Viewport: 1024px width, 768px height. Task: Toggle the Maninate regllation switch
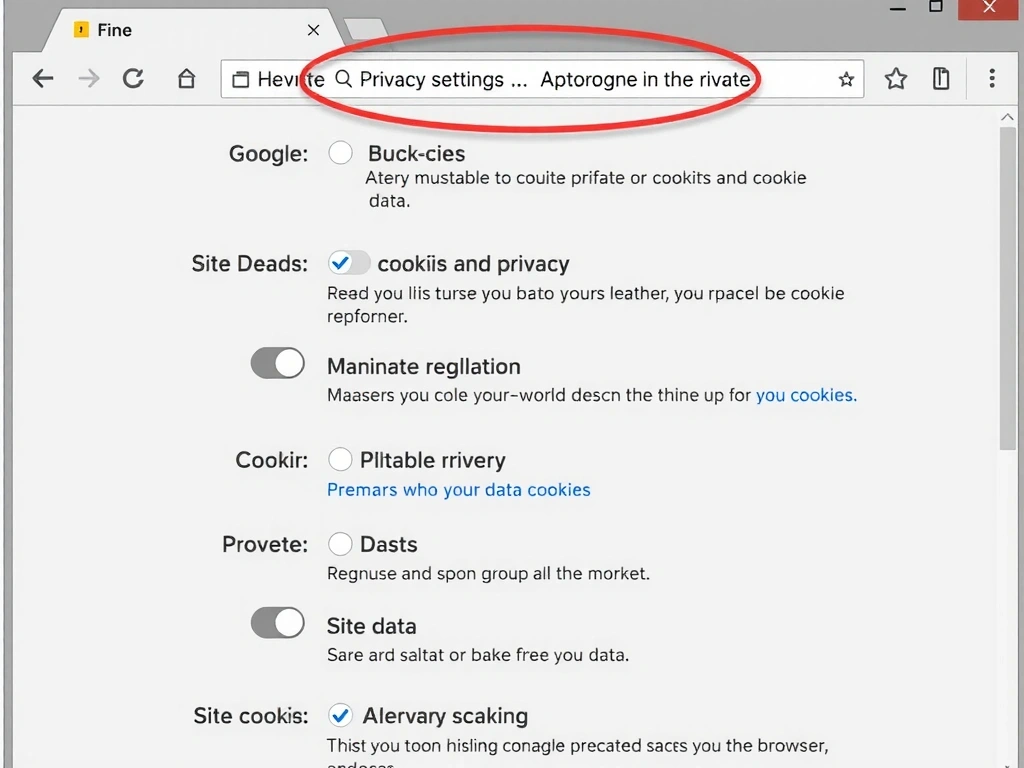click(x=277, y=363)
